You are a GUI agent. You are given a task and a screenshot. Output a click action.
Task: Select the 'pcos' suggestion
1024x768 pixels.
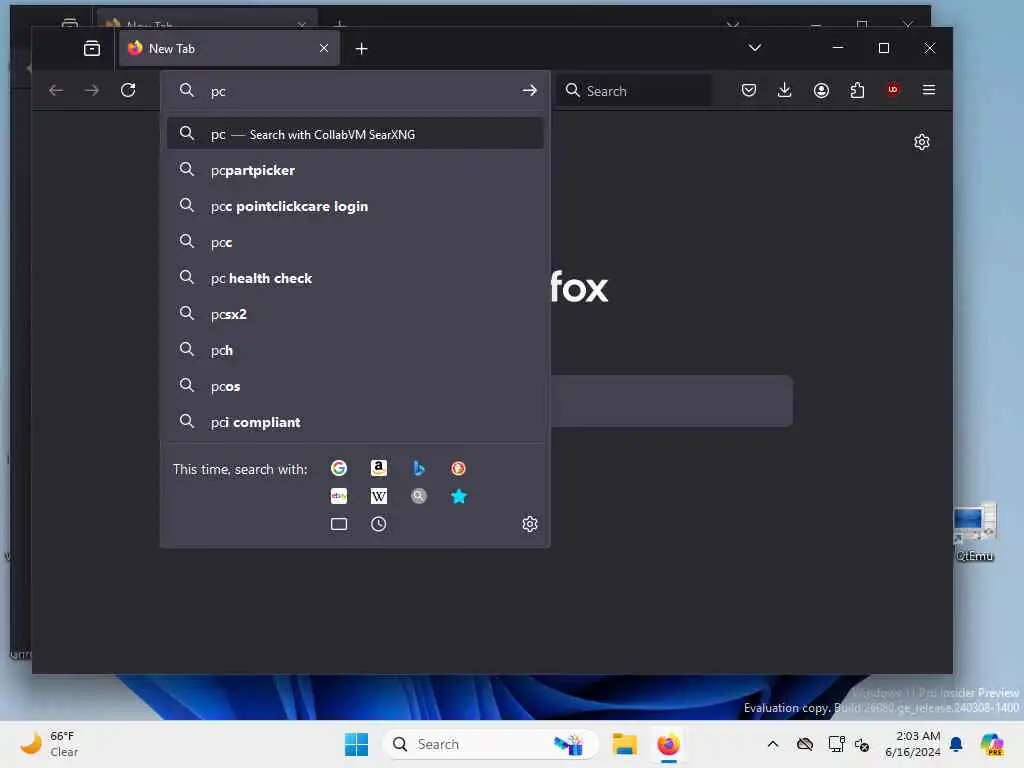point(355,386)
